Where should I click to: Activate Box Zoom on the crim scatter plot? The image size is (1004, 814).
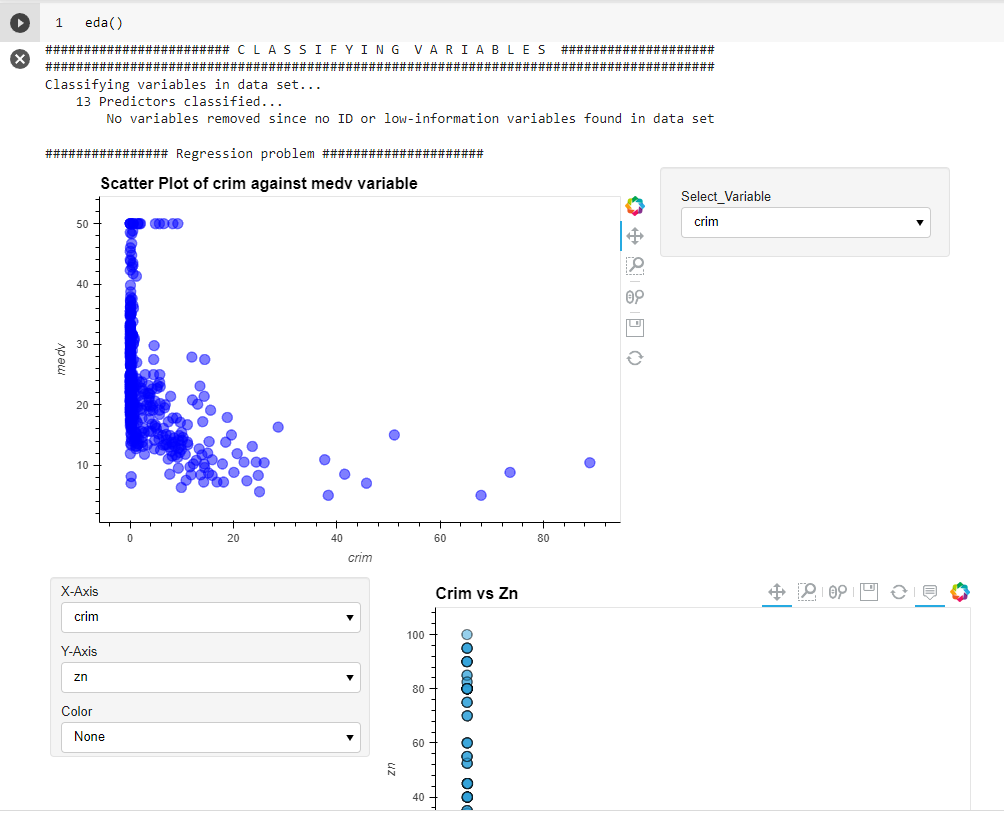(635, 266)
